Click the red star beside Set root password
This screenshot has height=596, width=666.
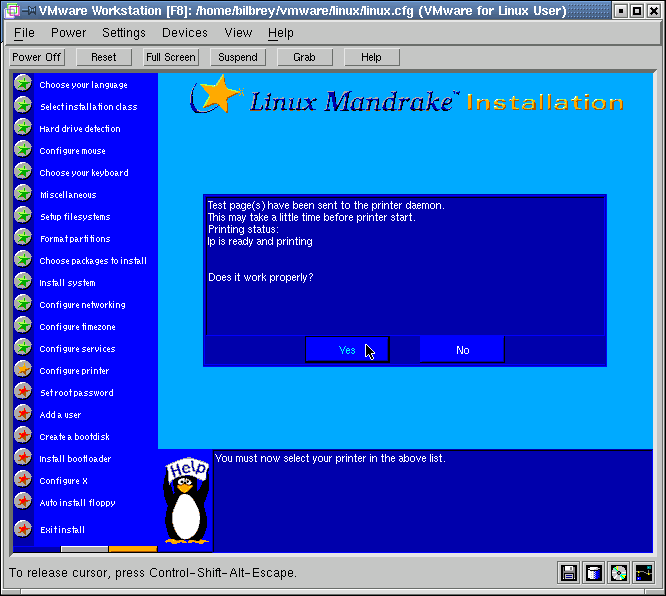point(23,393)
